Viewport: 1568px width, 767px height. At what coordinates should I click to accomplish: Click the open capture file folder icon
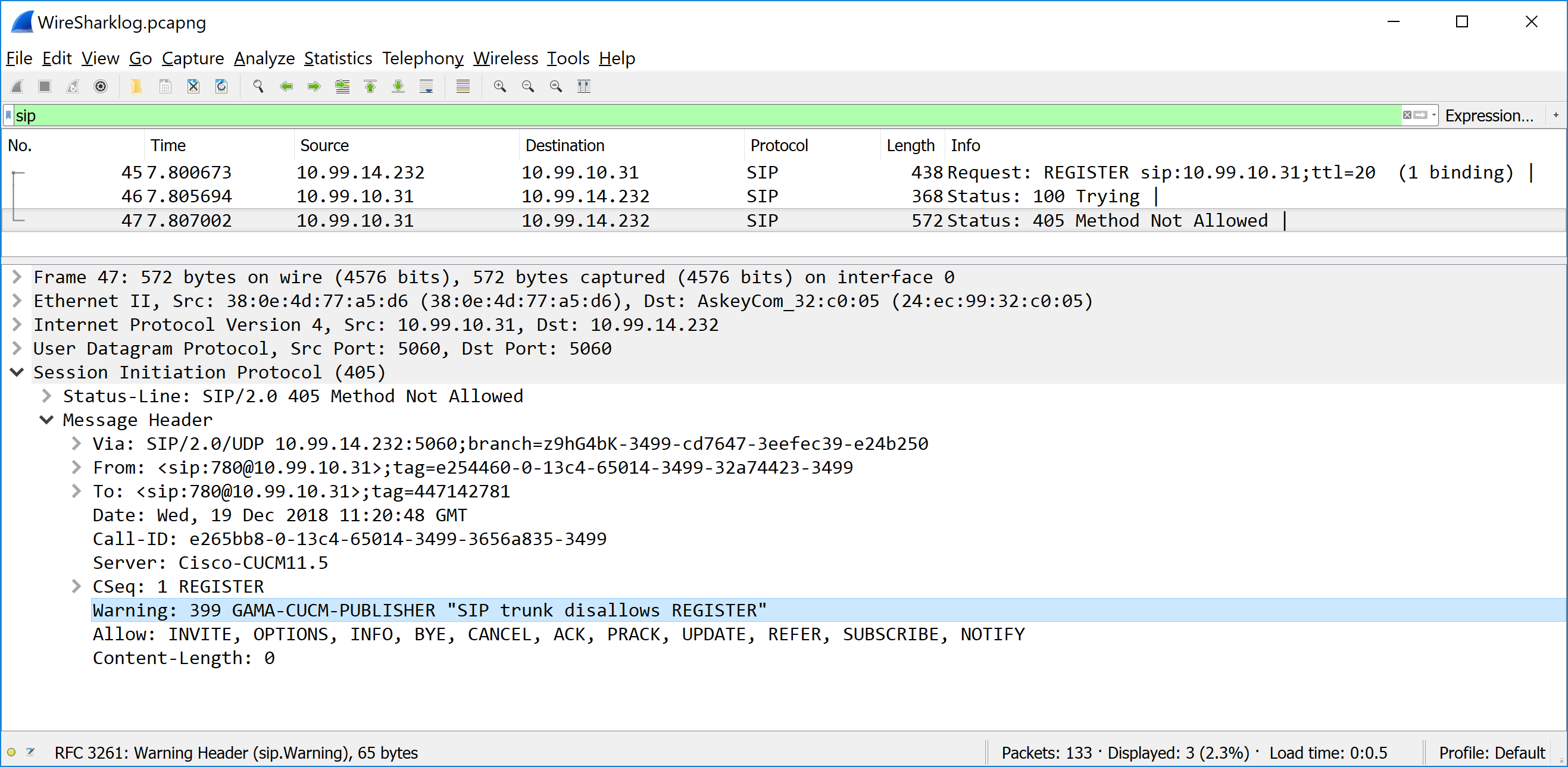(x=136, y=86)
